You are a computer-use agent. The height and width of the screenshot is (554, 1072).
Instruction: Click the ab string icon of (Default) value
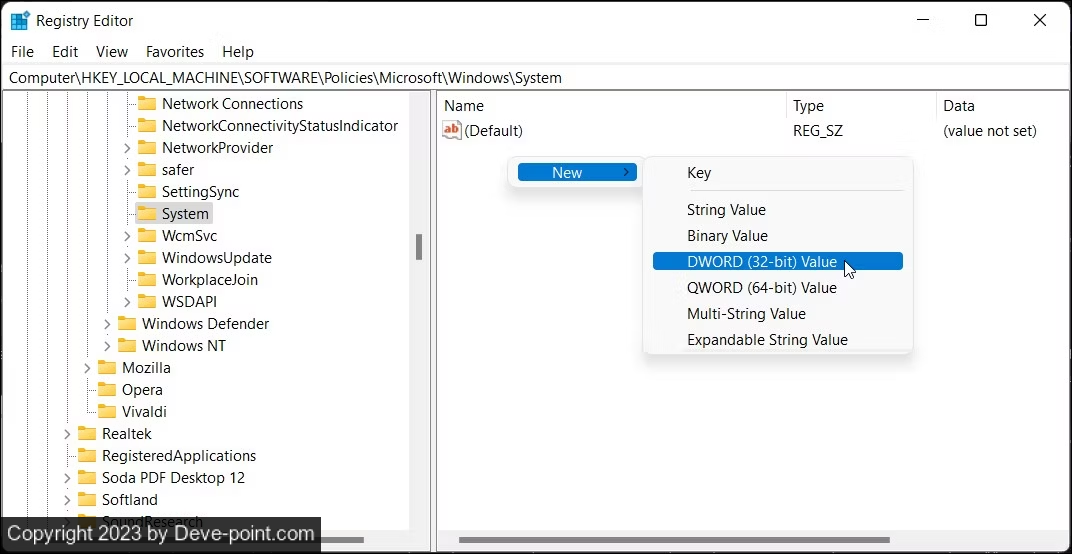pos(452,130)
